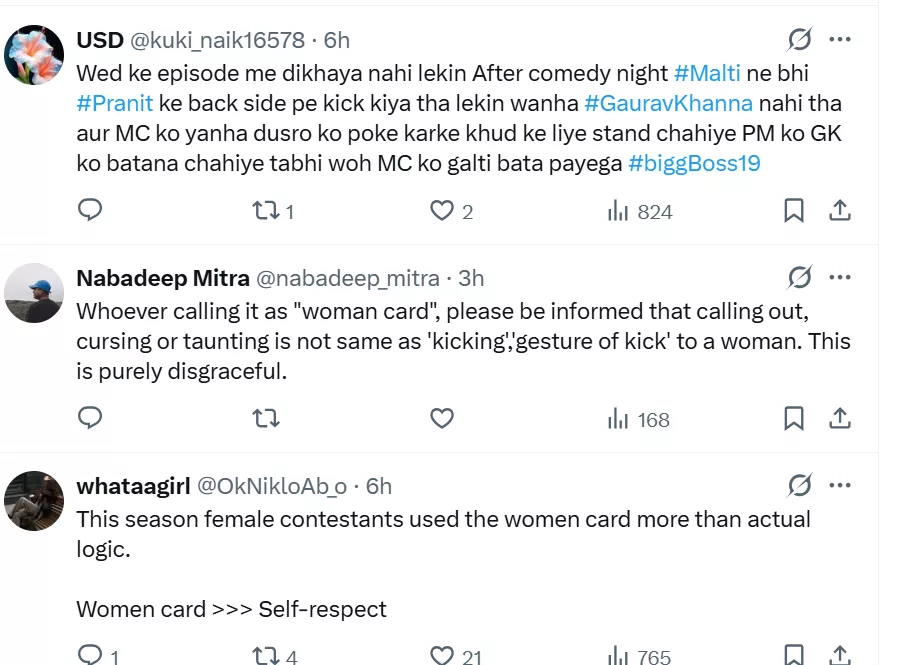Click the #biggBoss19 hashtag
This screenshot has height=665, width=906.
click(x=694, y=163)
